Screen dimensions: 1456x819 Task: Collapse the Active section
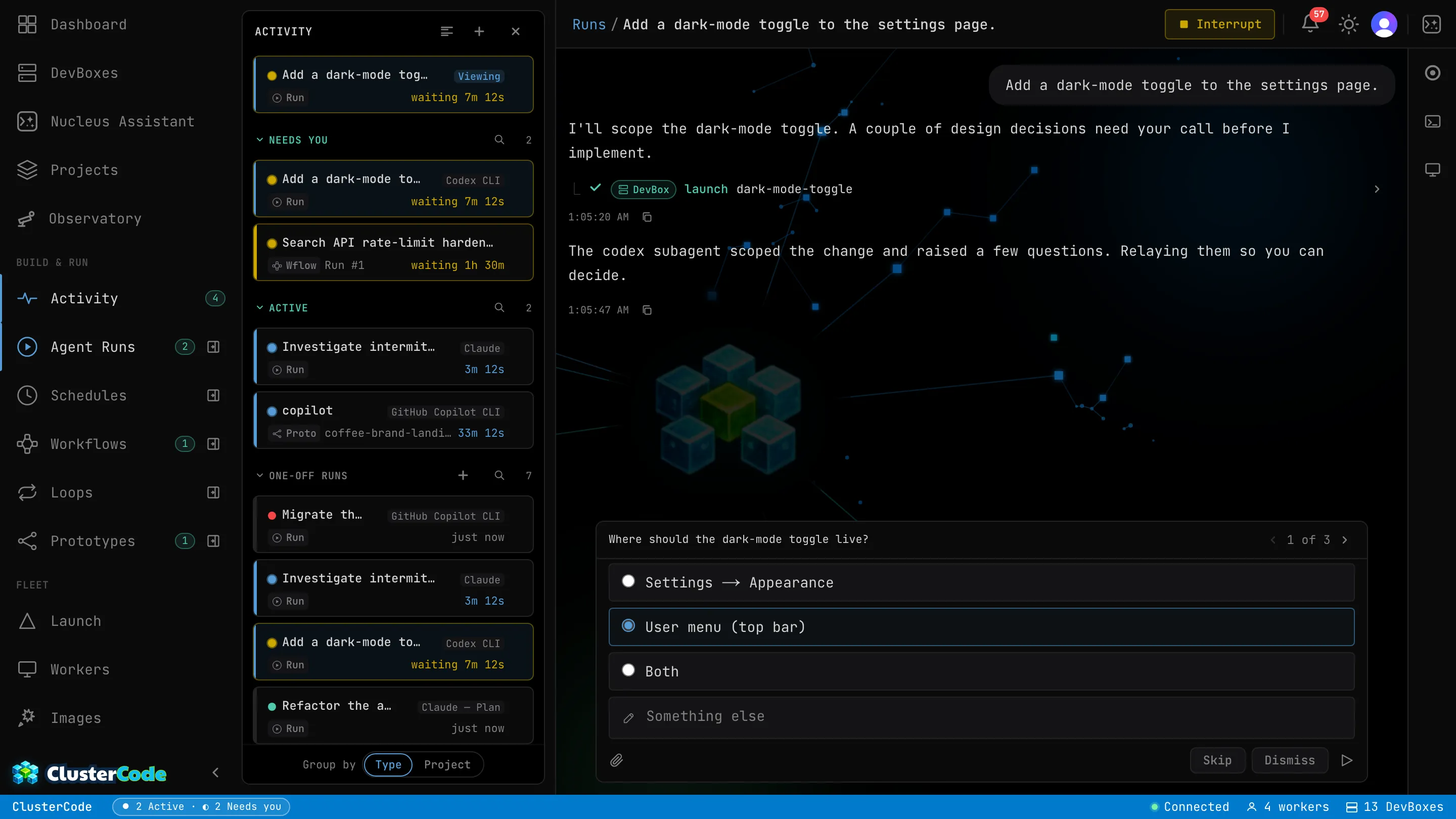tap(260, 307)
